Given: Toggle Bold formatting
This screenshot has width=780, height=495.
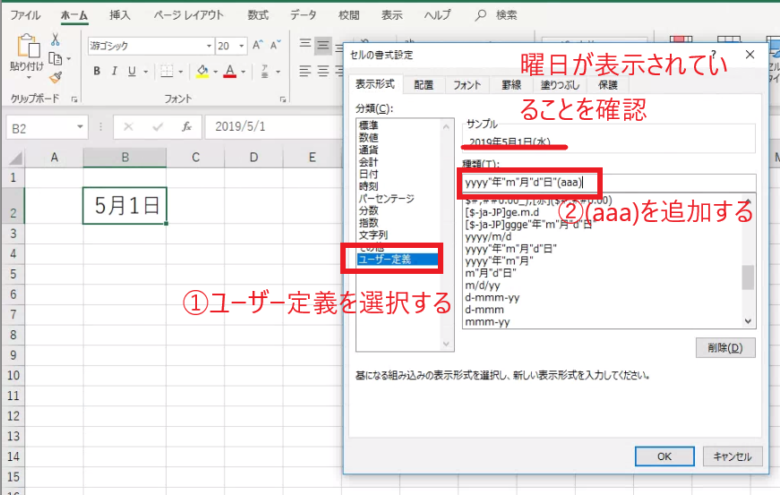Looking at the screenshot, I should click(97, 71).
